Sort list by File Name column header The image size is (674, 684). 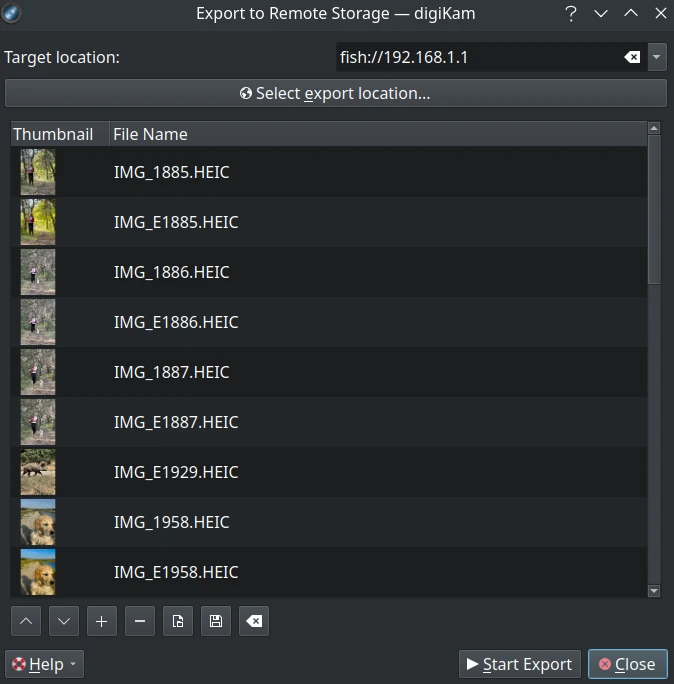point(376,134)
